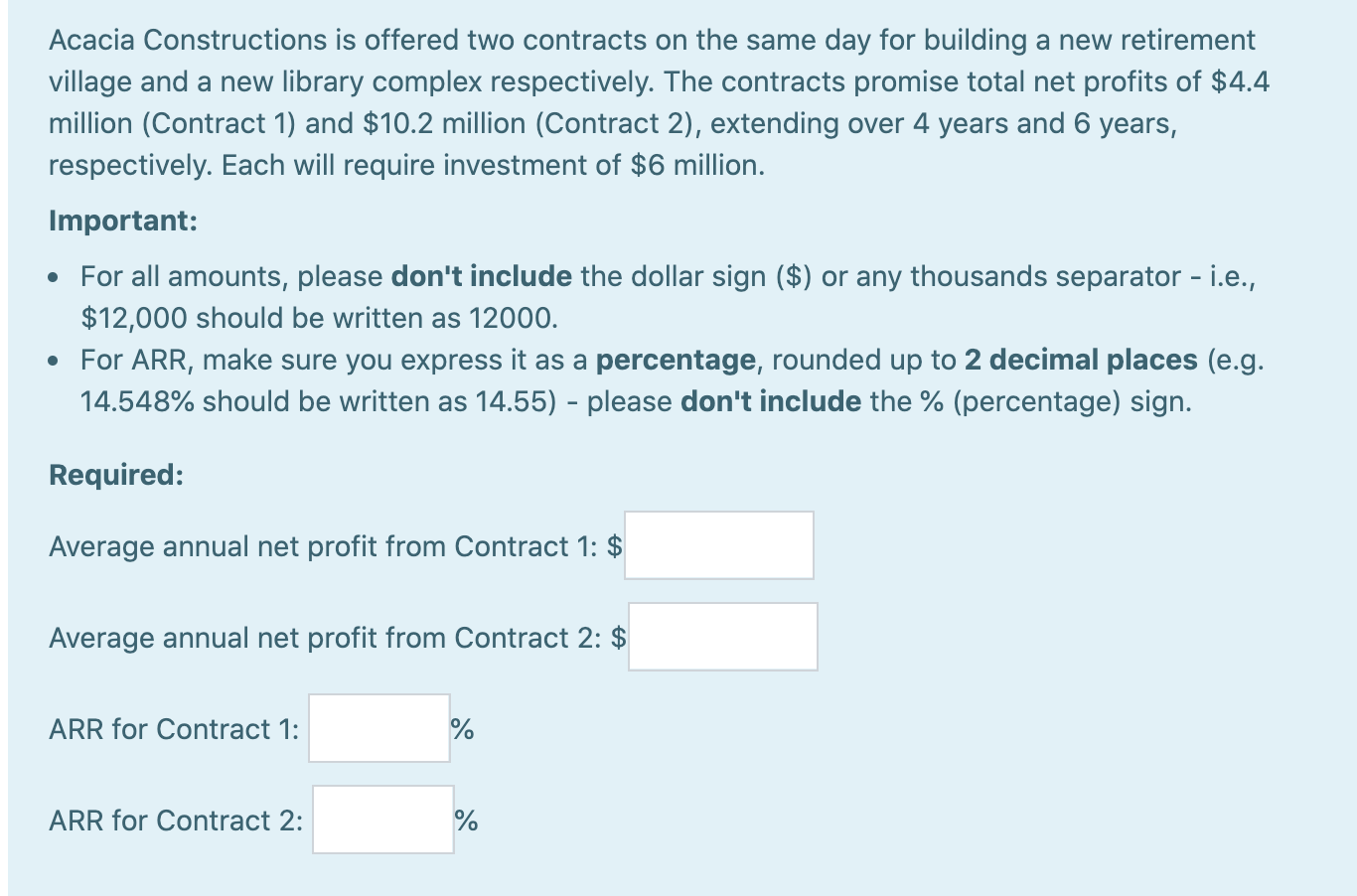Click the percent sign after ARR Contract 1 field
Image resolution: width=1357 pixels, height=896 pixels.
click(463, 728)
